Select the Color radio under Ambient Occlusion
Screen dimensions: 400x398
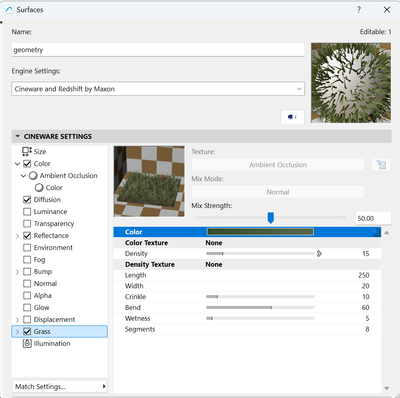[x=39, y=188]
